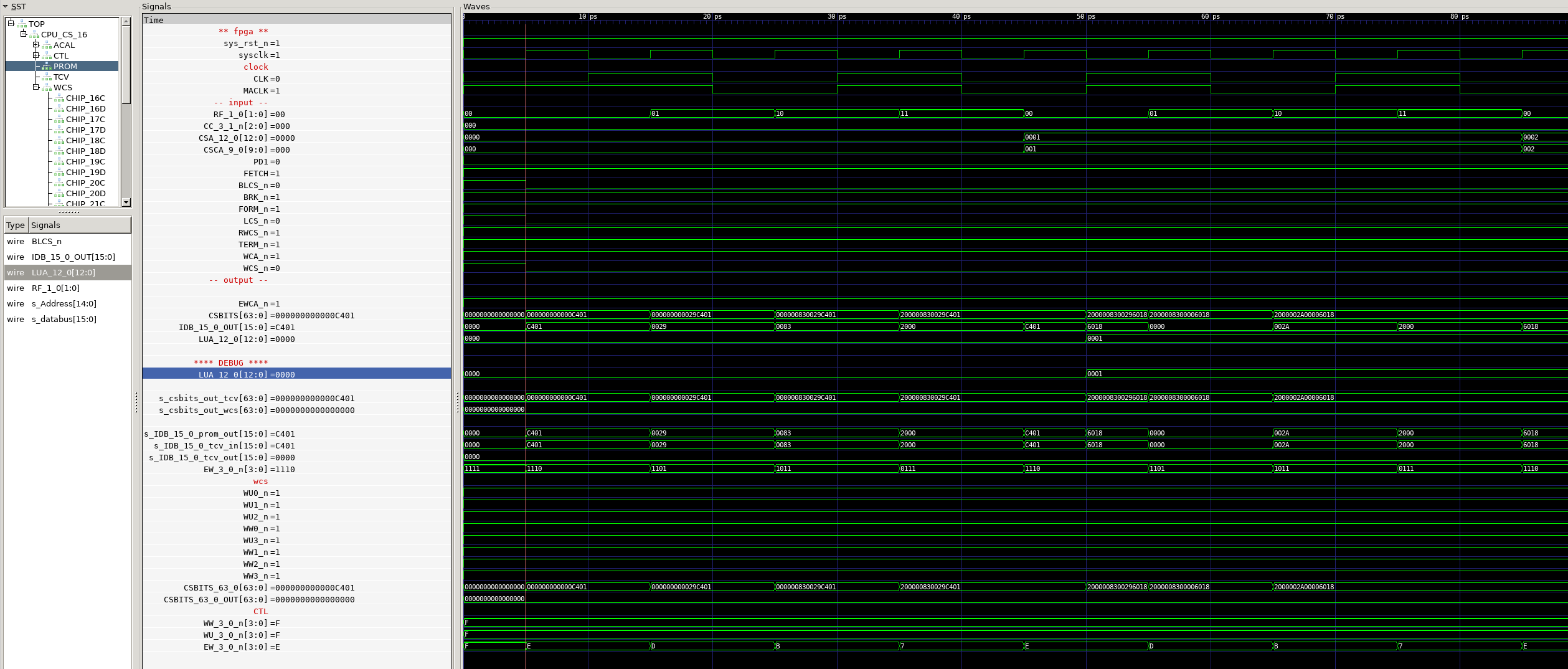Click the module icon beside CPU_CS_16
The height and width of the screenshot is (669, 1568).
click(34, 35)
